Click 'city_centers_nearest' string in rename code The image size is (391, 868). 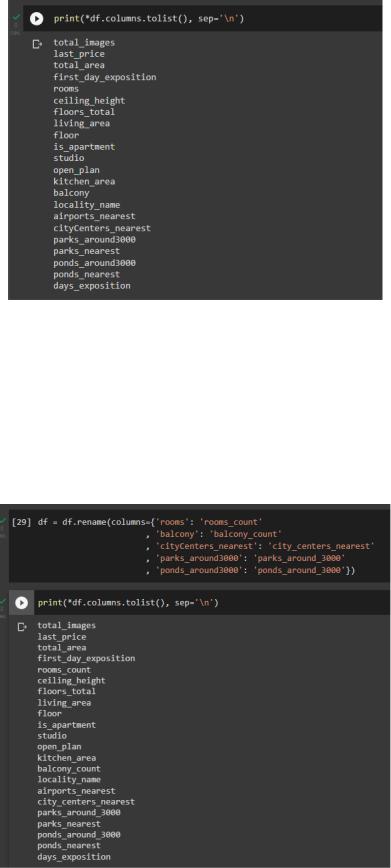click(321, 546)
